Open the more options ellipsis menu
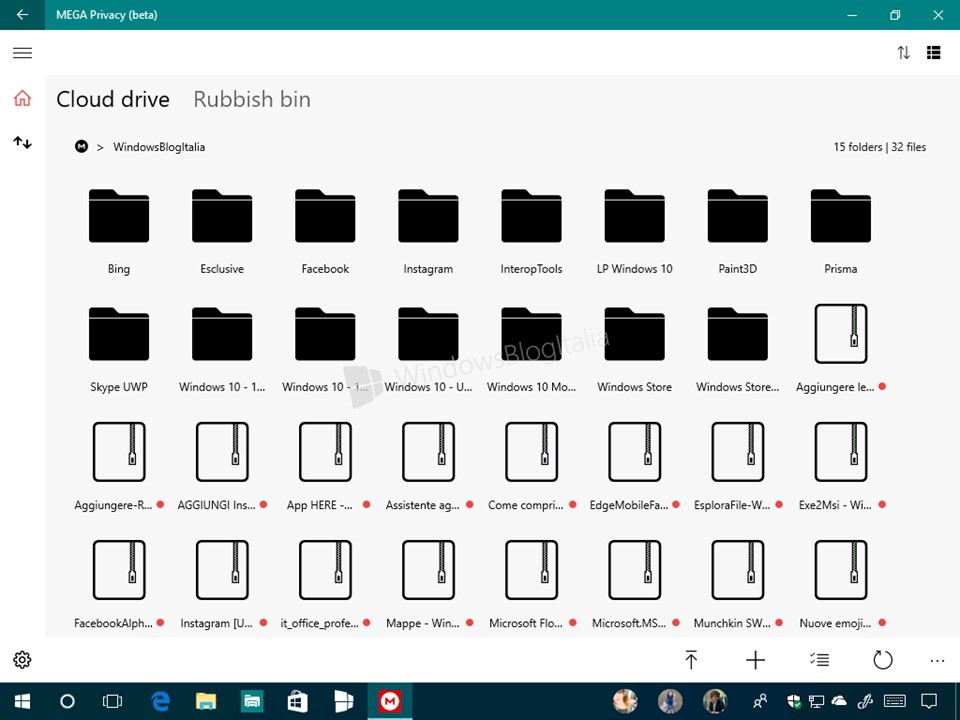The width and height of the screenshot is (960, 720). click(937, 660)
